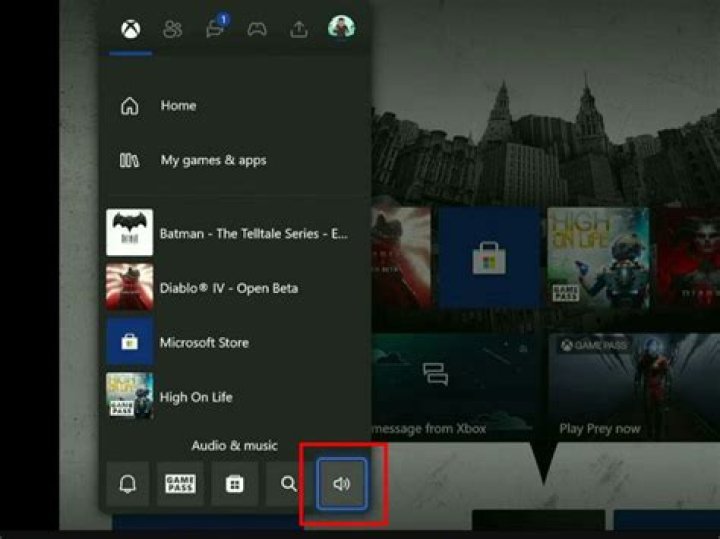This screenshot has width=720, height=539.
Task: Switch to the controller tab
Action: point(257,29)
